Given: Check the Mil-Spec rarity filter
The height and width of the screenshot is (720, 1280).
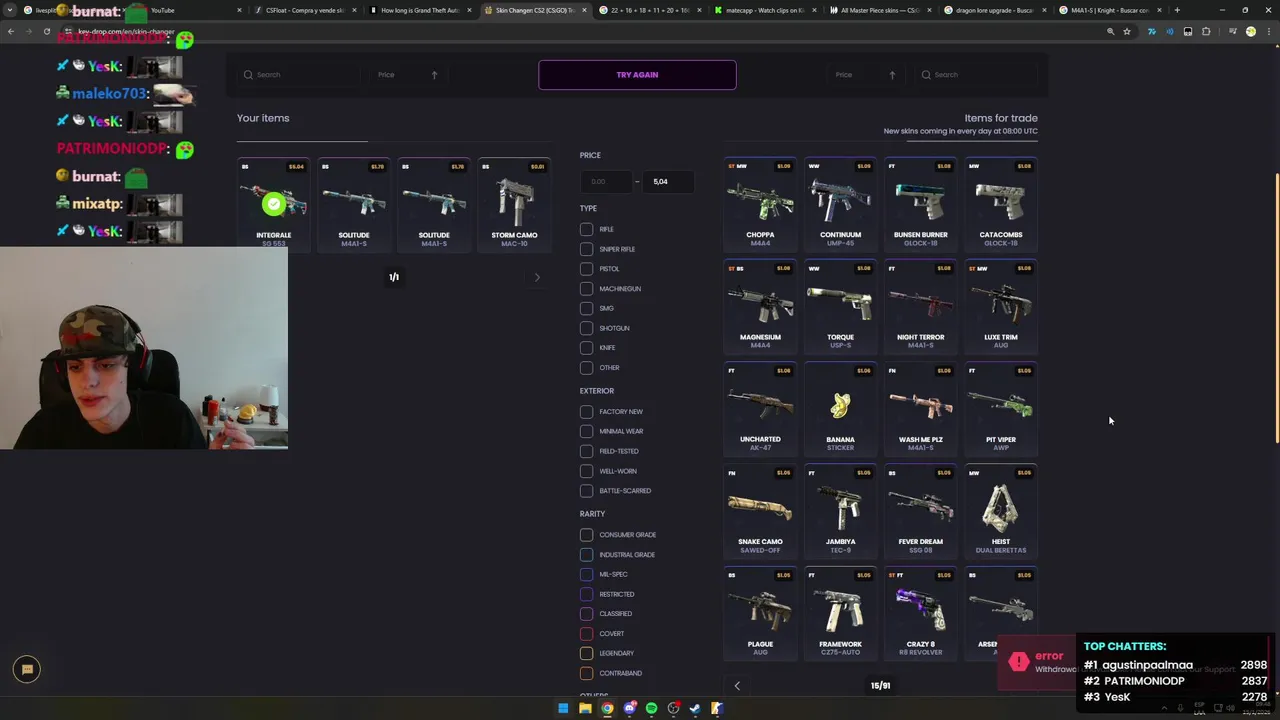Looking at the screenshot, I should 586,574.
